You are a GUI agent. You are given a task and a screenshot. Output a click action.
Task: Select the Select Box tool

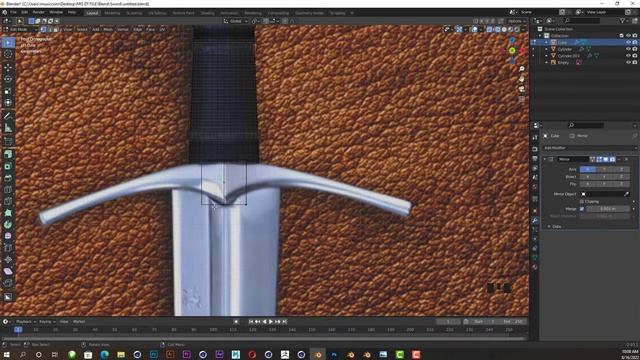click(x=8, y=42)
